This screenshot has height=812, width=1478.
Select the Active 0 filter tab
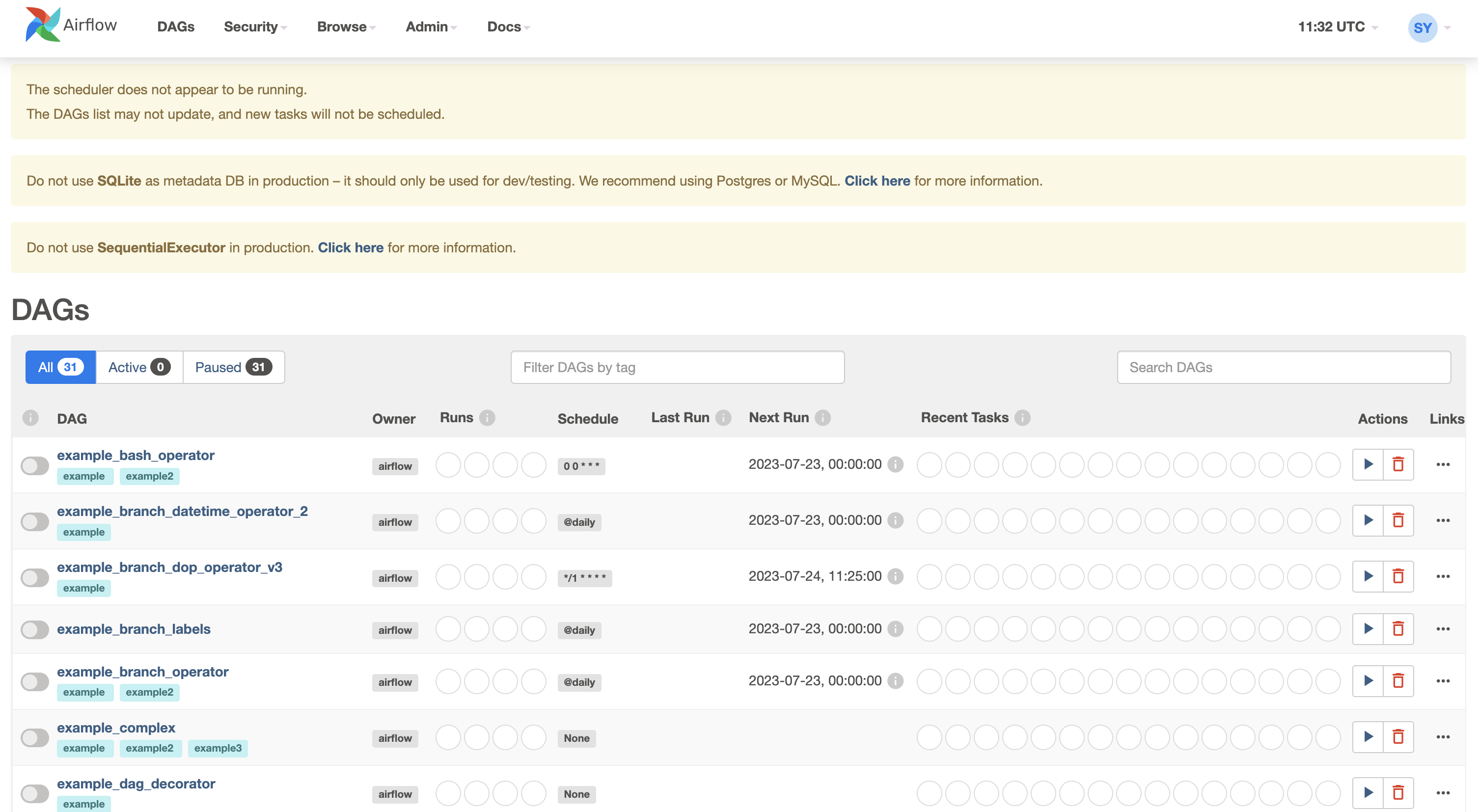(x=139, y=367)
